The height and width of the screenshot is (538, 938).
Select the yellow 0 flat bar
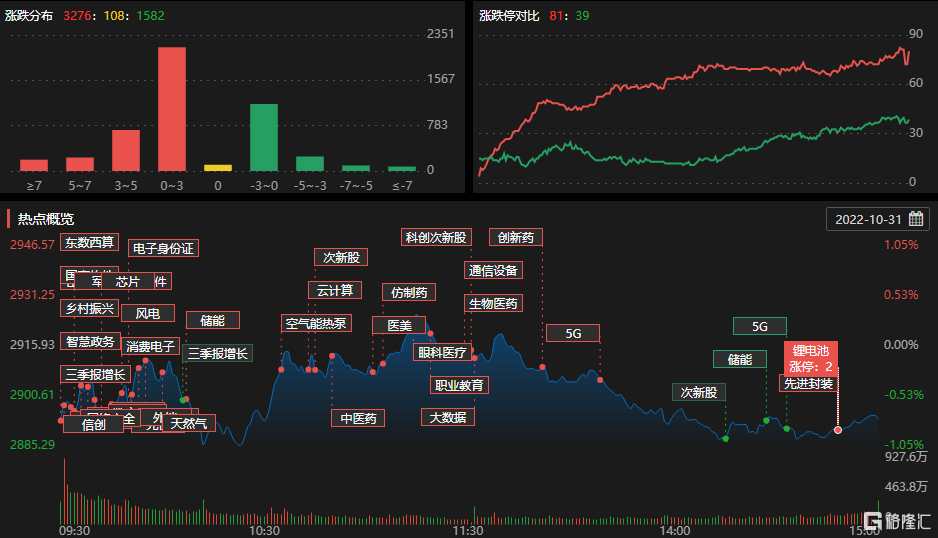point(218,168)
